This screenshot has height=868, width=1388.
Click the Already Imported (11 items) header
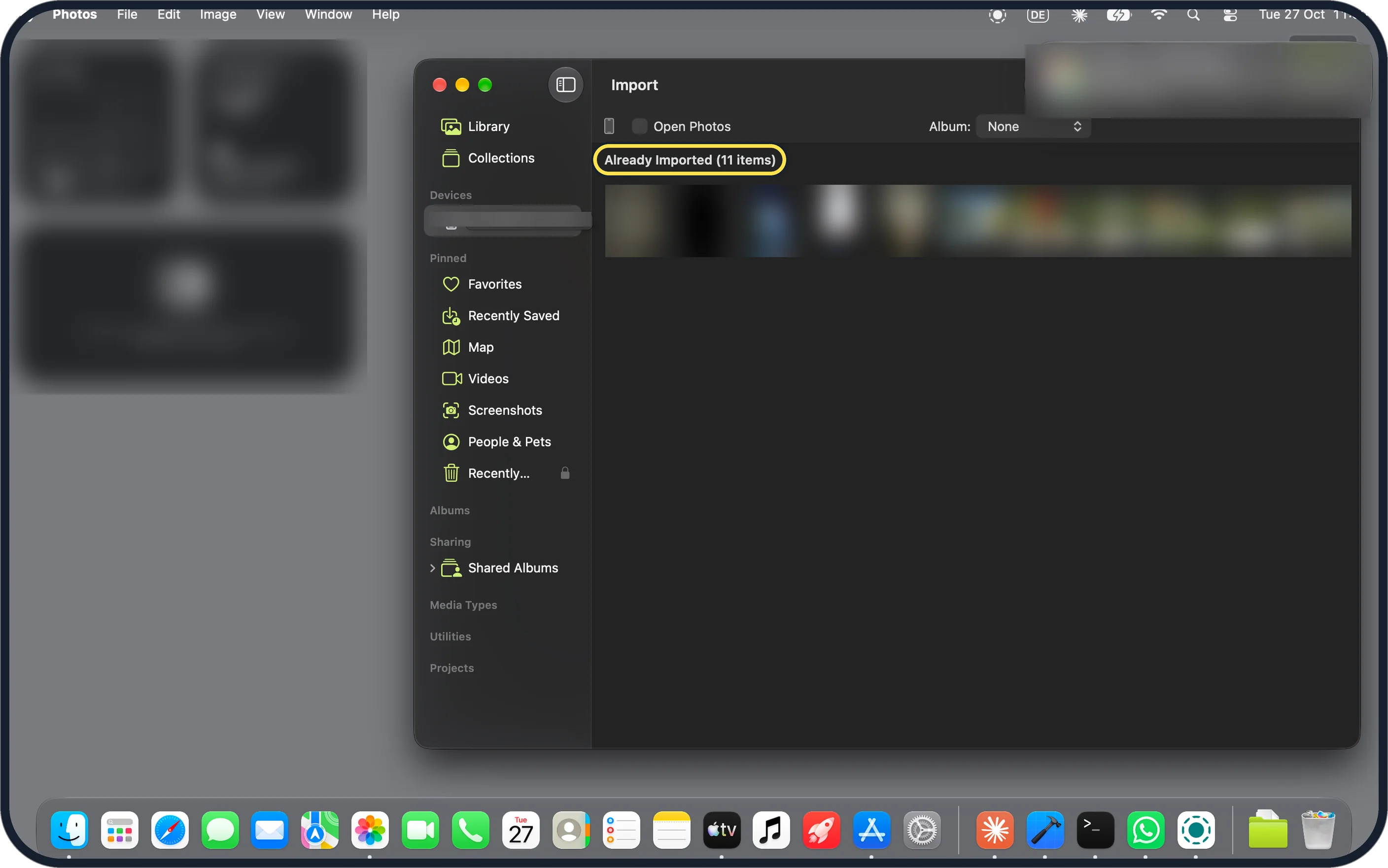(x=689, y=160)
